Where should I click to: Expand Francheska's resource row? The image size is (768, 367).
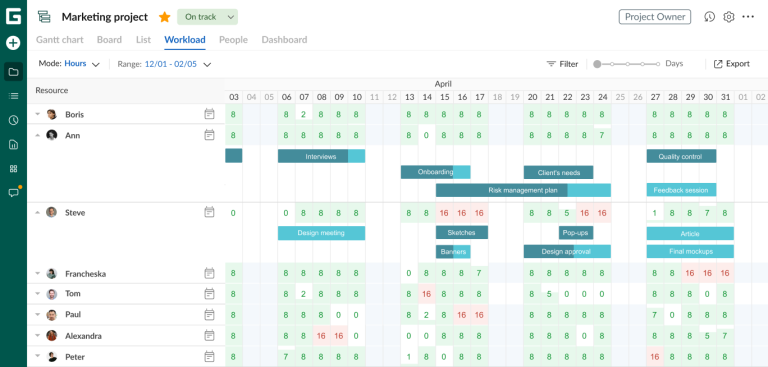(38, 274)
